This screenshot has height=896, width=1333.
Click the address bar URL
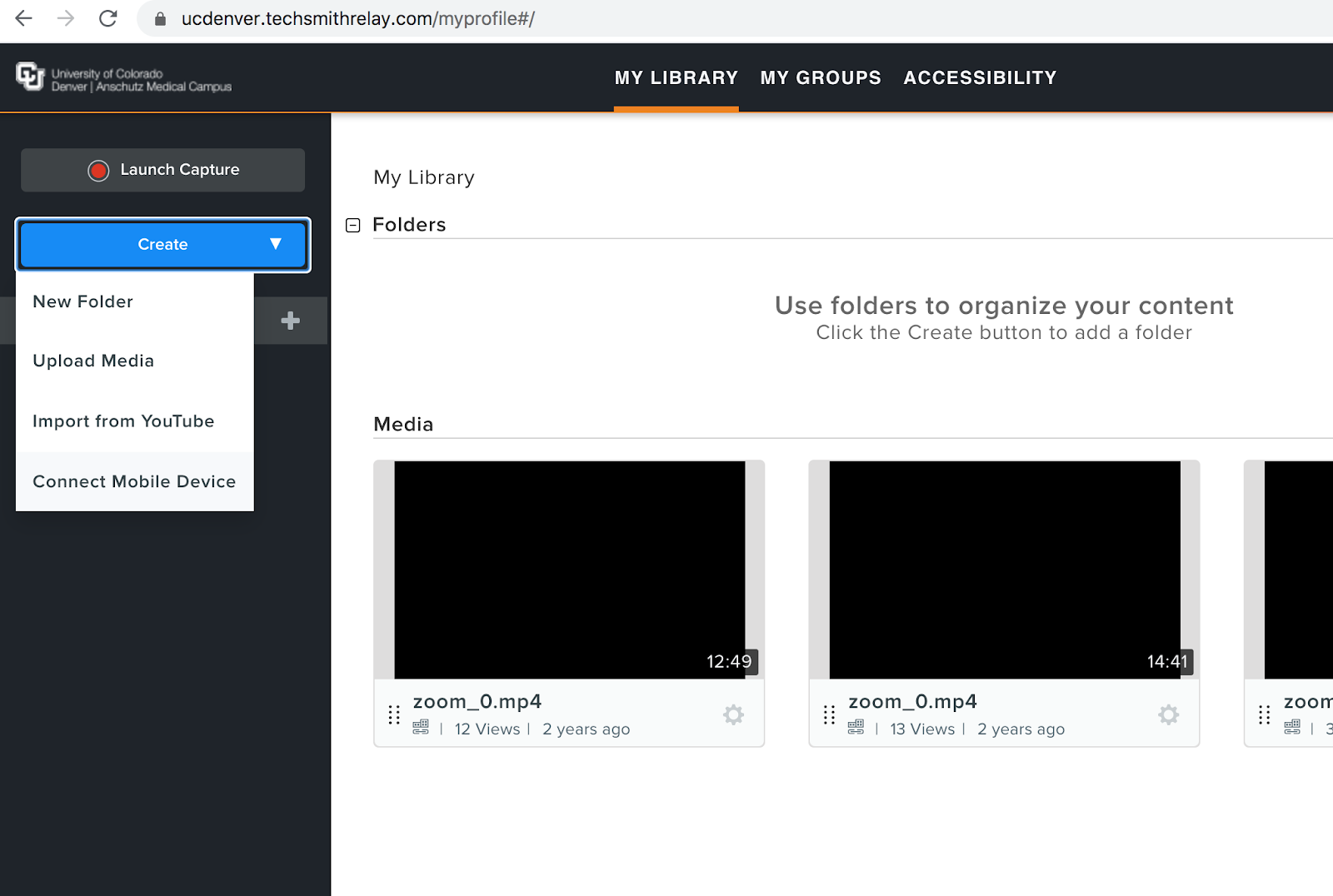[x=358, y=18]
